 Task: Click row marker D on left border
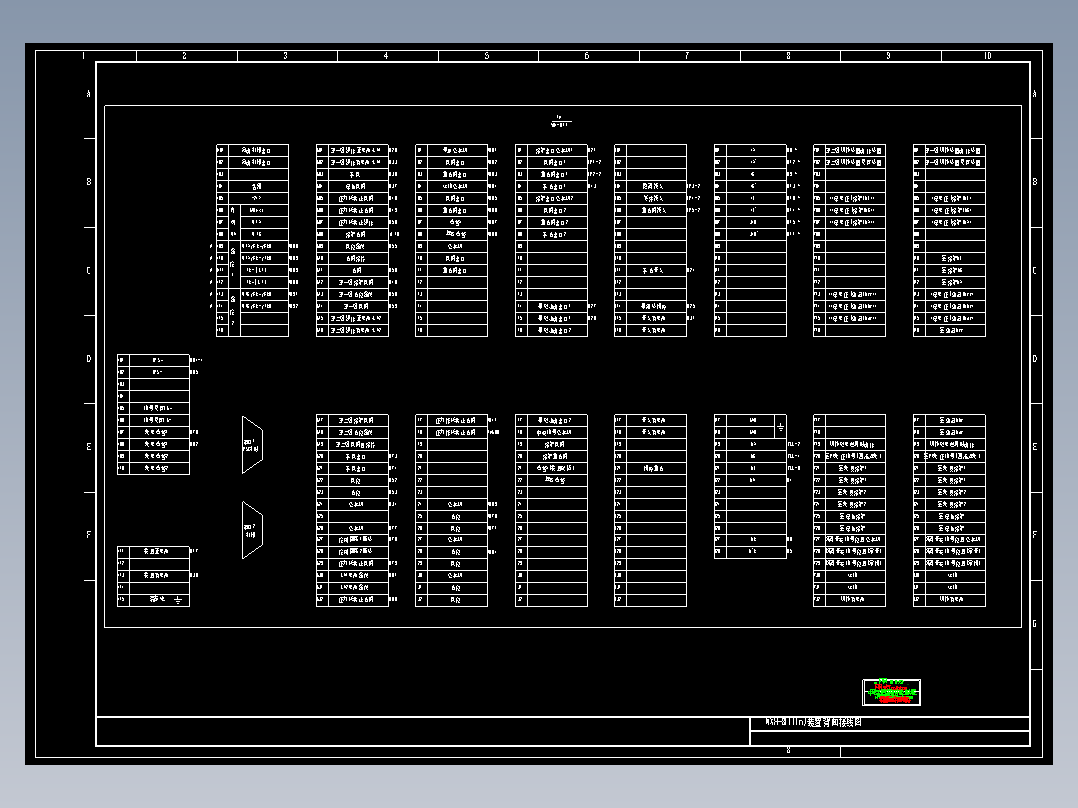[x=89, y=359]
